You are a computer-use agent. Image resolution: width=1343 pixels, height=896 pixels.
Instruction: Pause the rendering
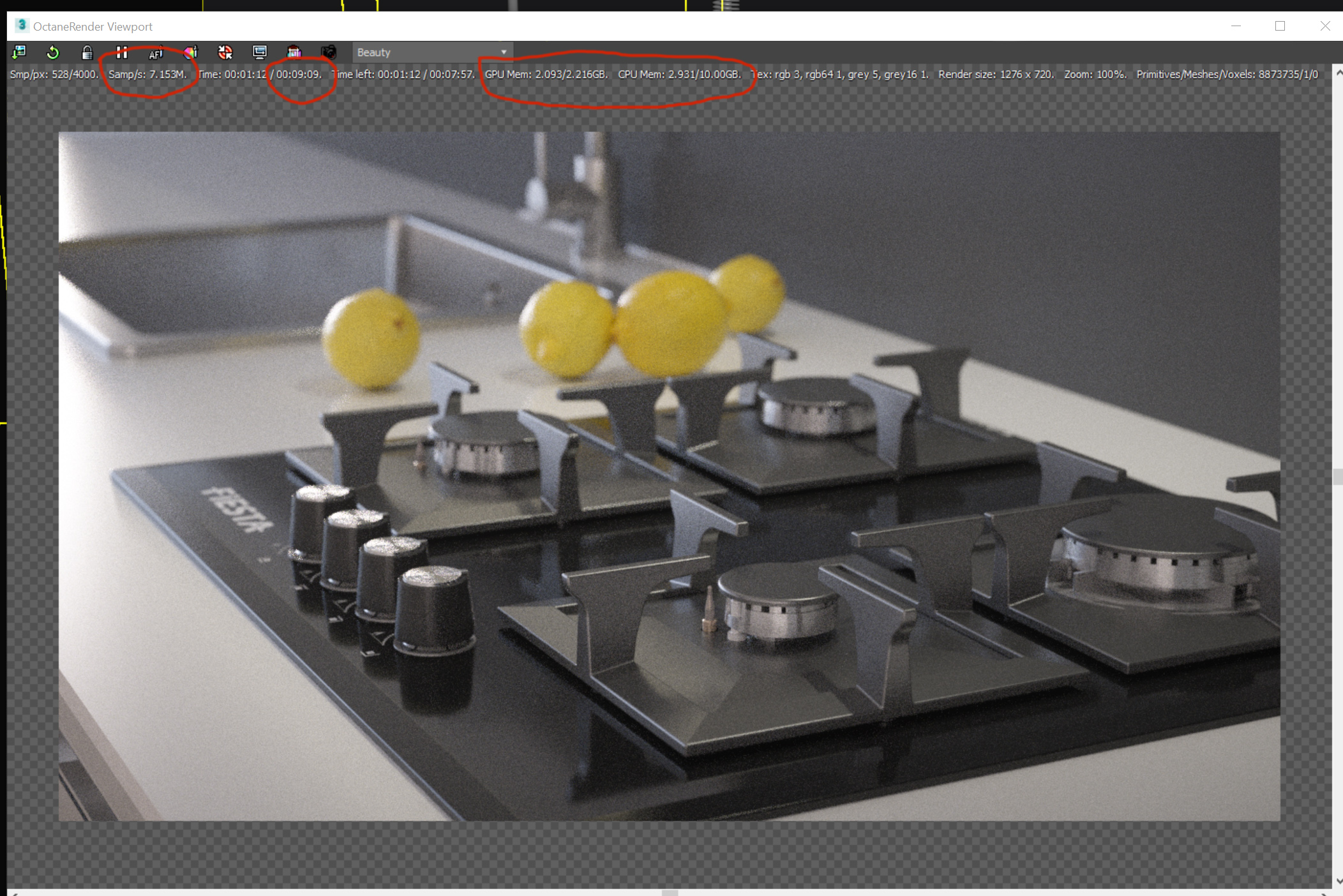point(122,52)
